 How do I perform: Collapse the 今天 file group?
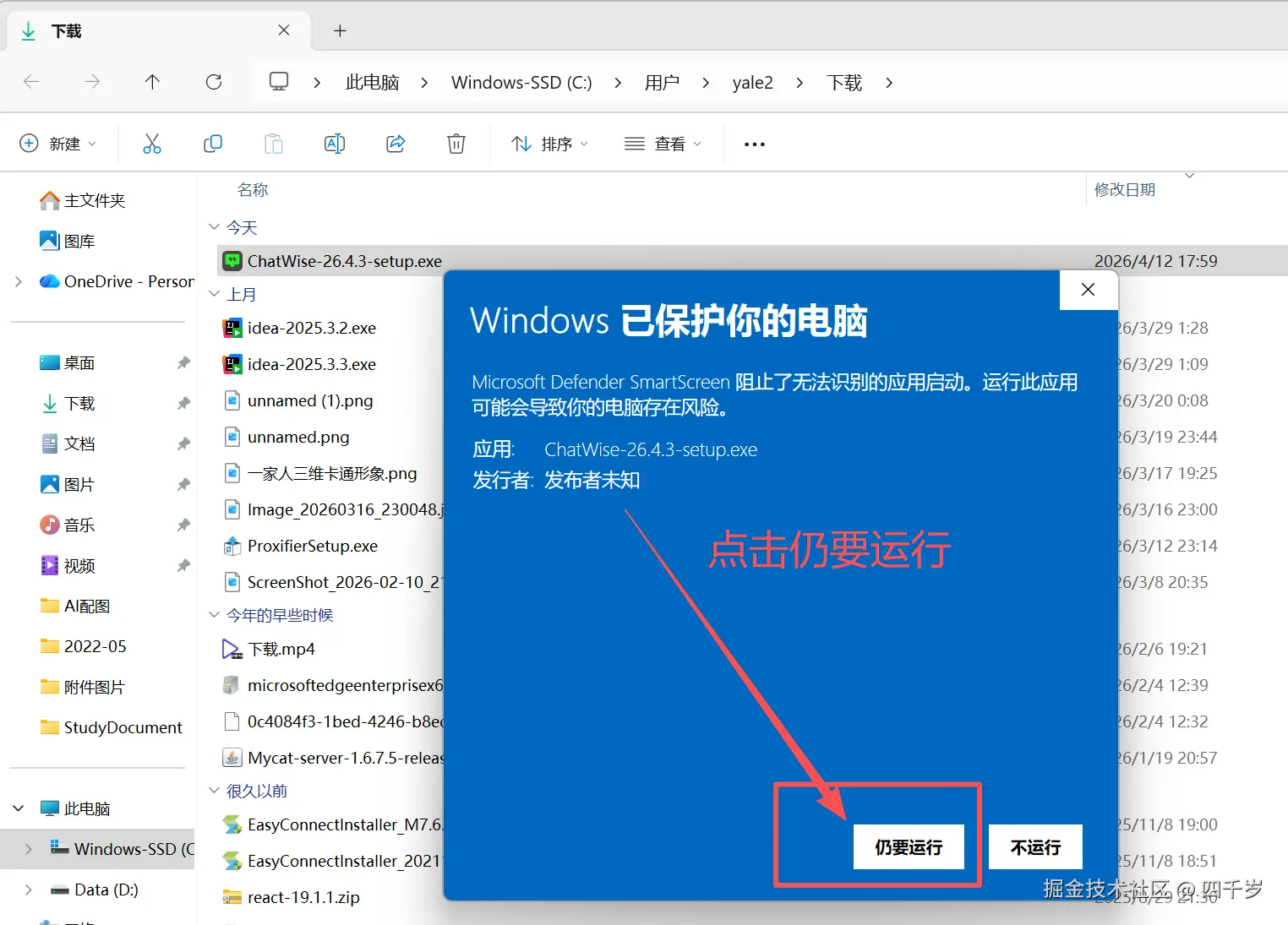pos(215,226)
